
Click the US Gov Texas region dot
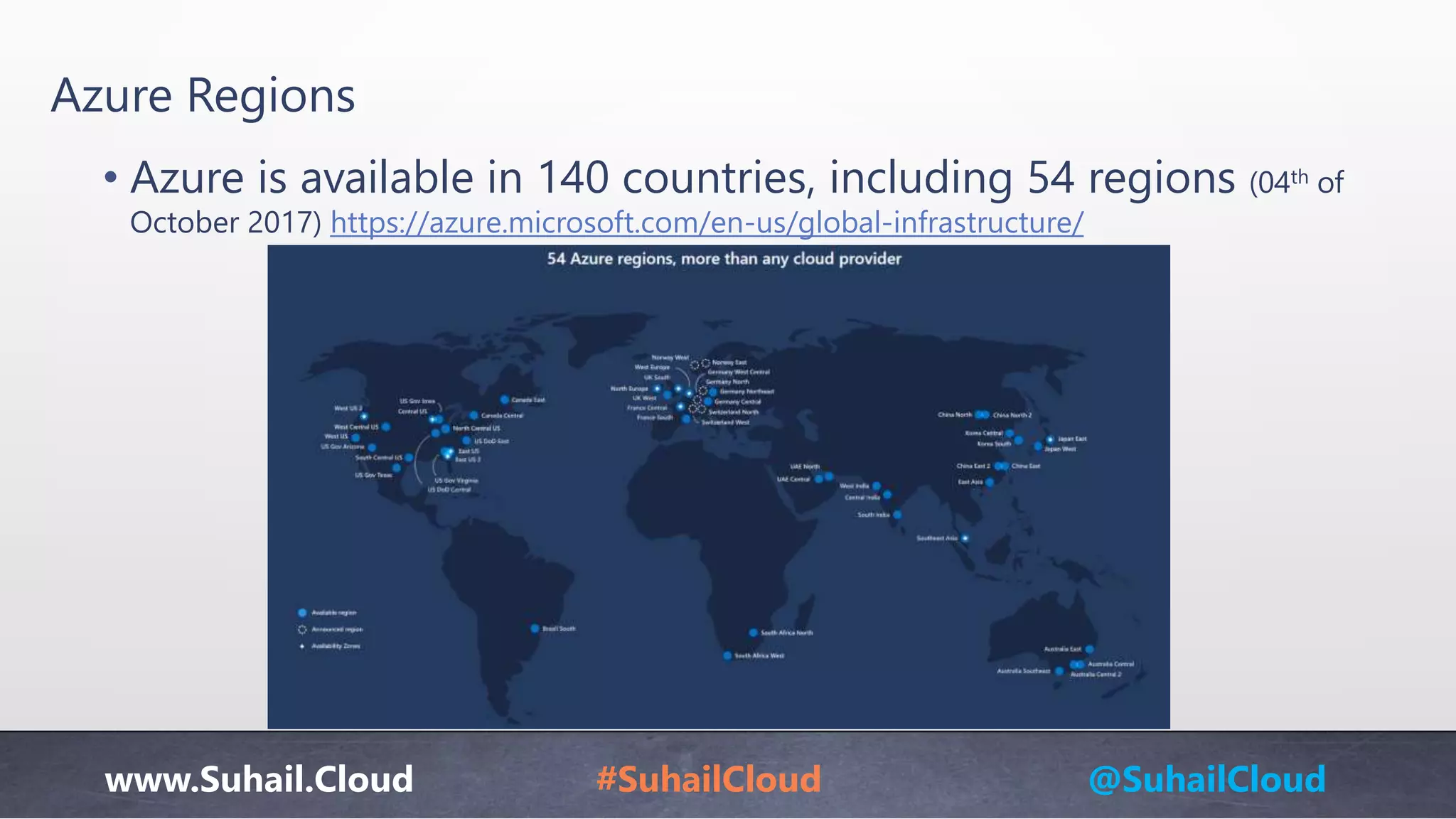click(x=397, y=468)
